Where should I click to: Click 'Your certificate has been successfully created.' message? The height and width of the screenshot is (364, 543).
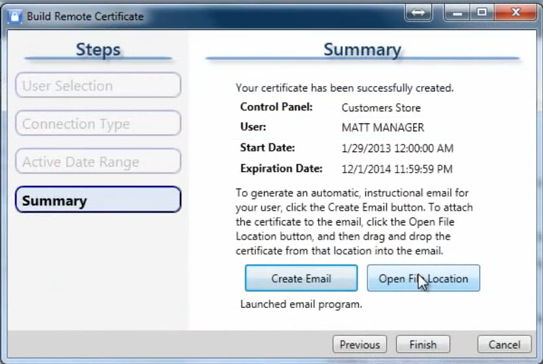click(x=345, y=88)
